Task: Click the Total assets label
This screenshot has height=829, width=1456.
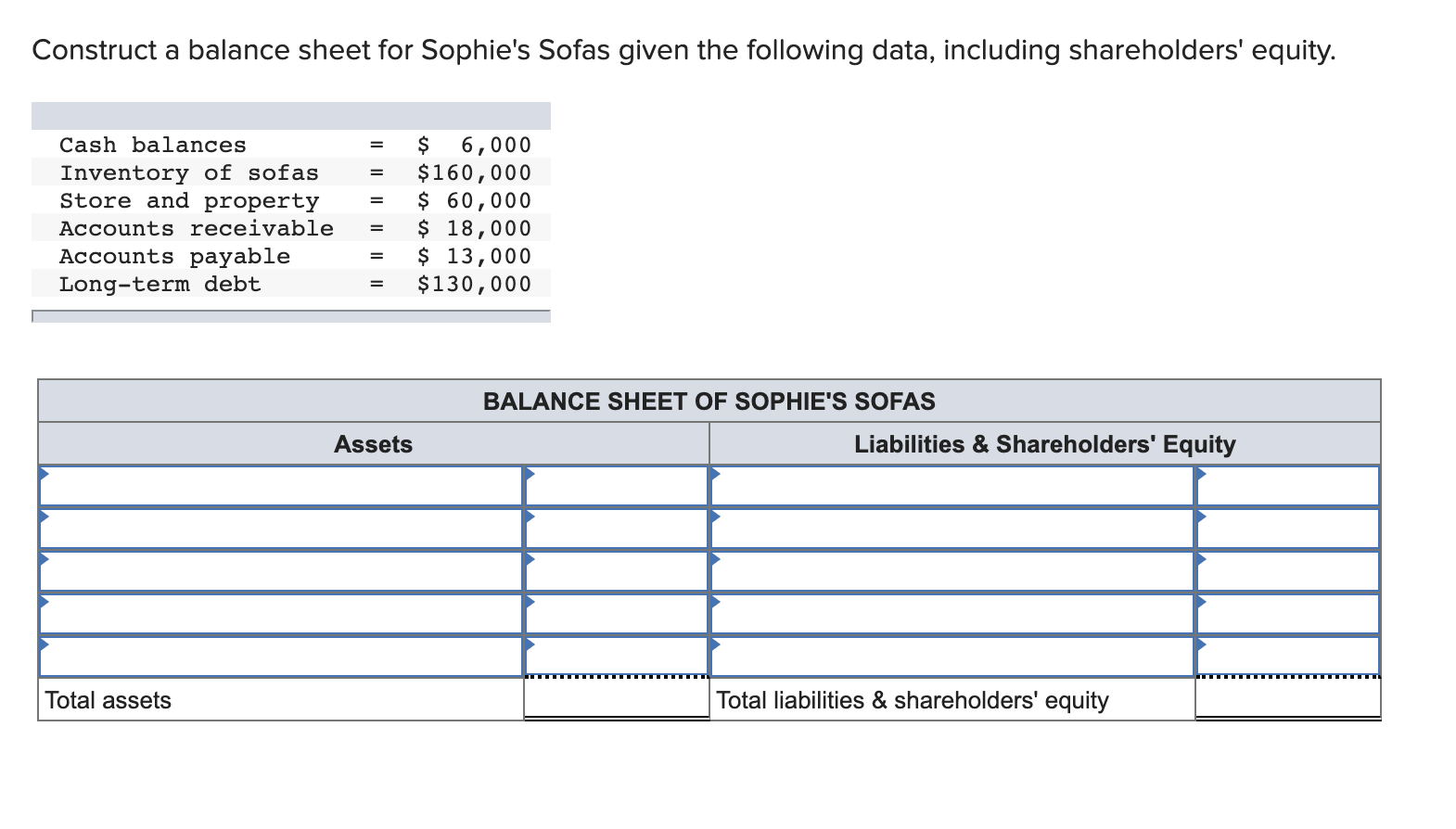Action: coord(108,700)
